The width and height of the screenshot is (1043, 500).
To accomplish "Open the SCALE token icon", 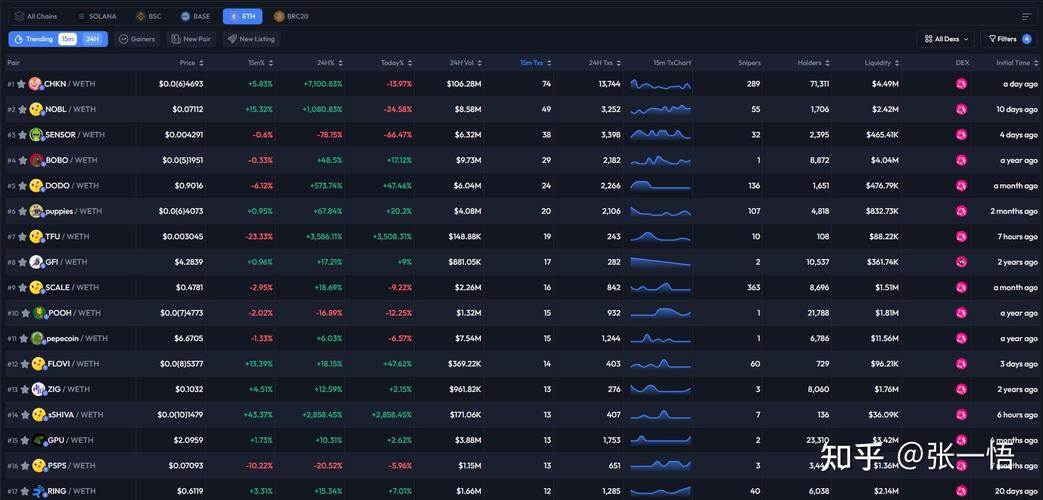I will click(37, 288).
